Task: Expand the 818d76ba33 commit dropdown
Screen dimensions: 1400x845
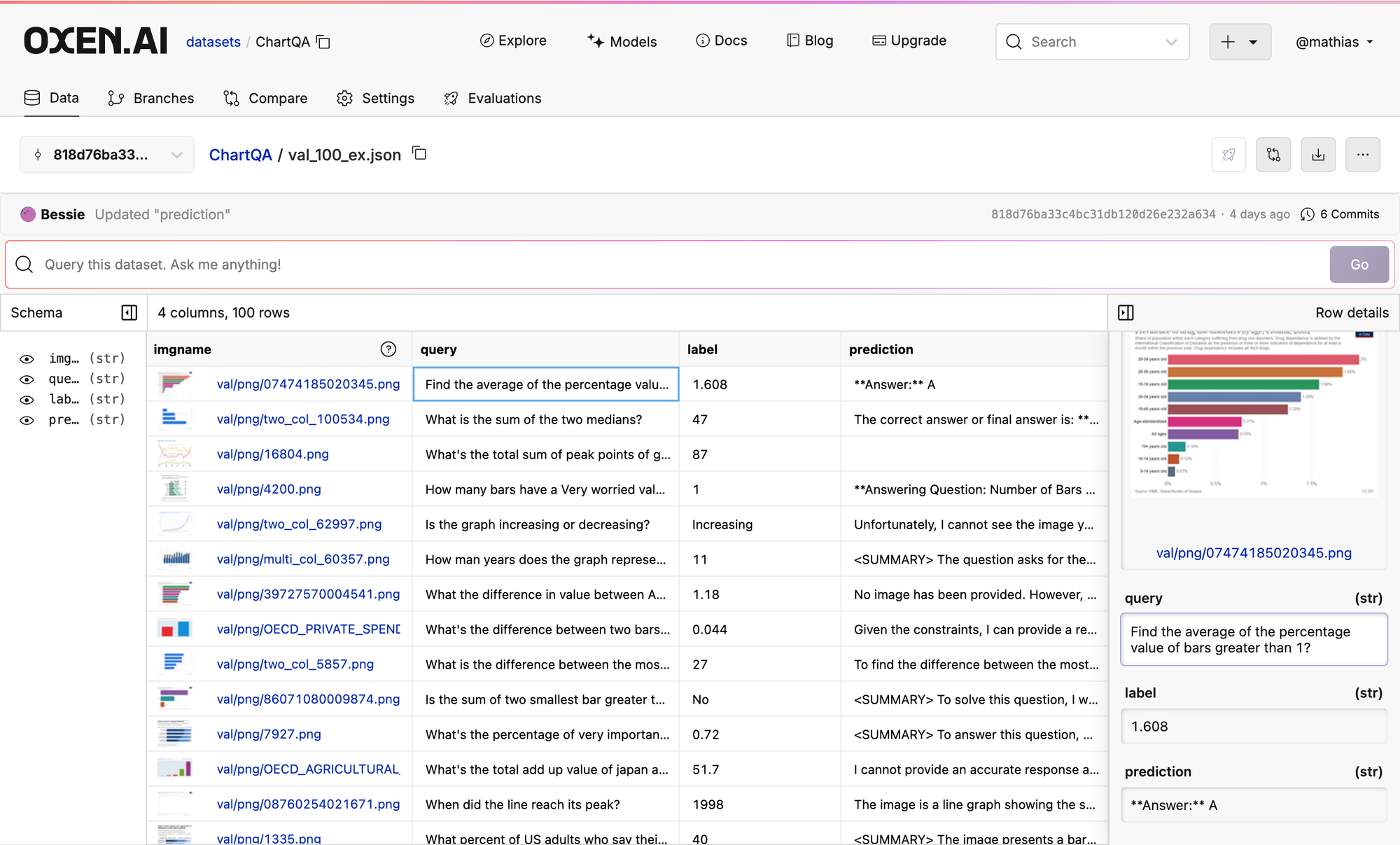Action: point(106,155)
